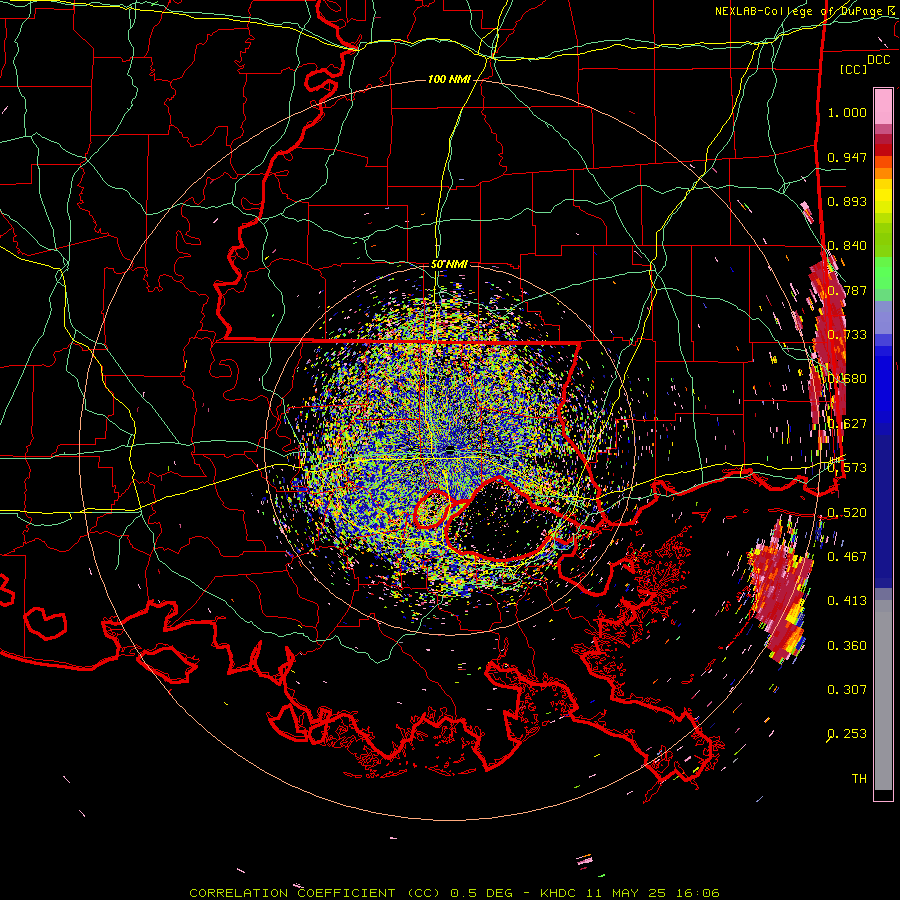Click the 0.947 legend value
The height and width of the screenshot is (900, 900).
(847, 157)
